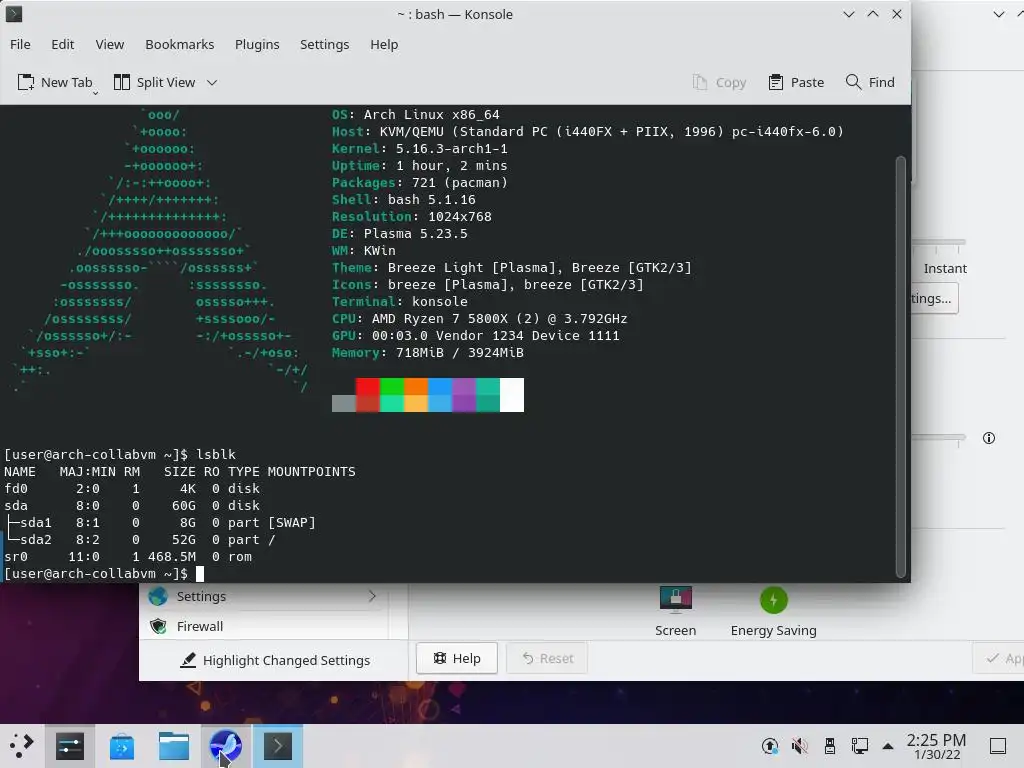The image size is (1024, 768).
Task: Open Settings entry in System Settings sidebar
Action: click(263, 596)
